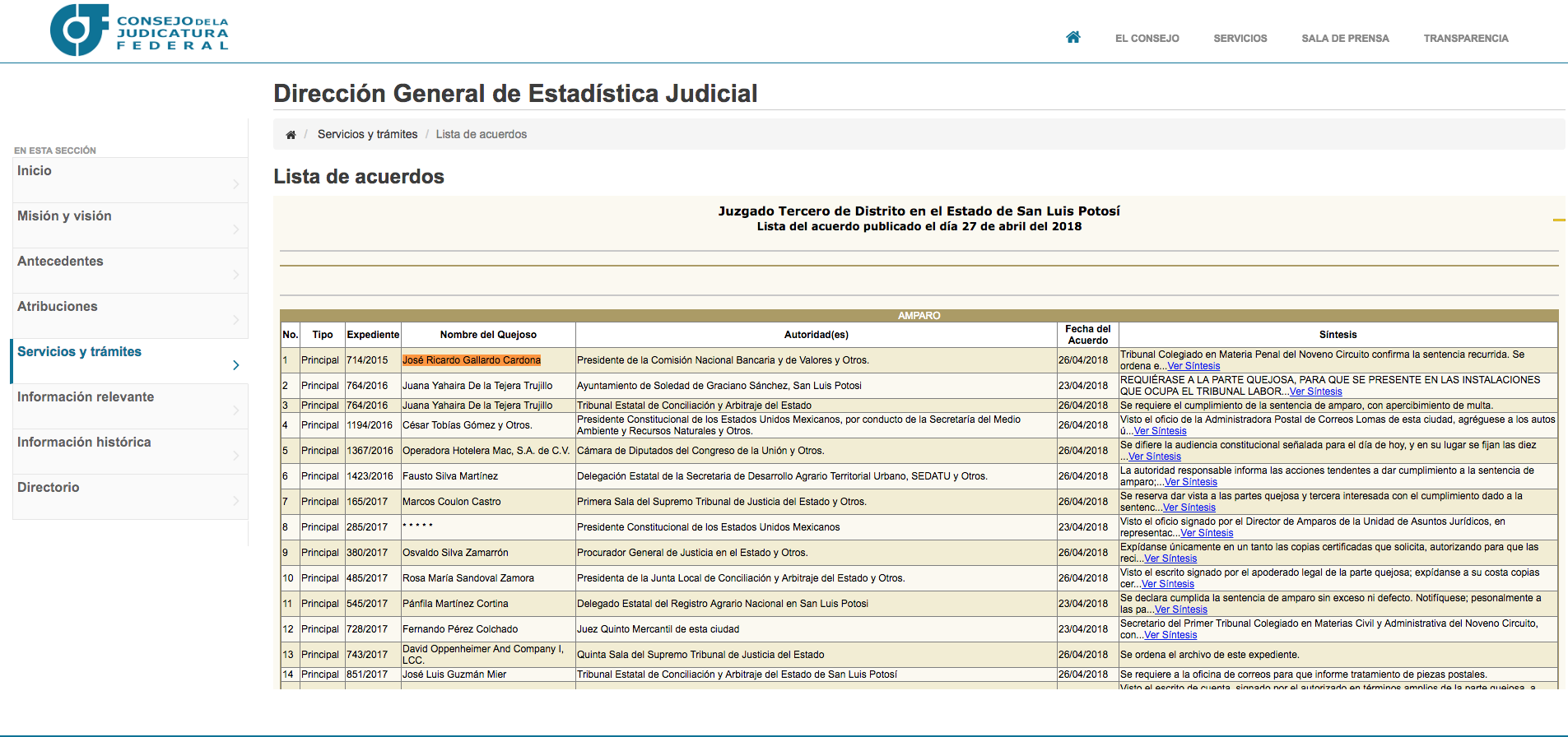Open Ver Síntesis for expediente 485/2017
Screen dimensions: 1568x737
(x=1167, y=585)
